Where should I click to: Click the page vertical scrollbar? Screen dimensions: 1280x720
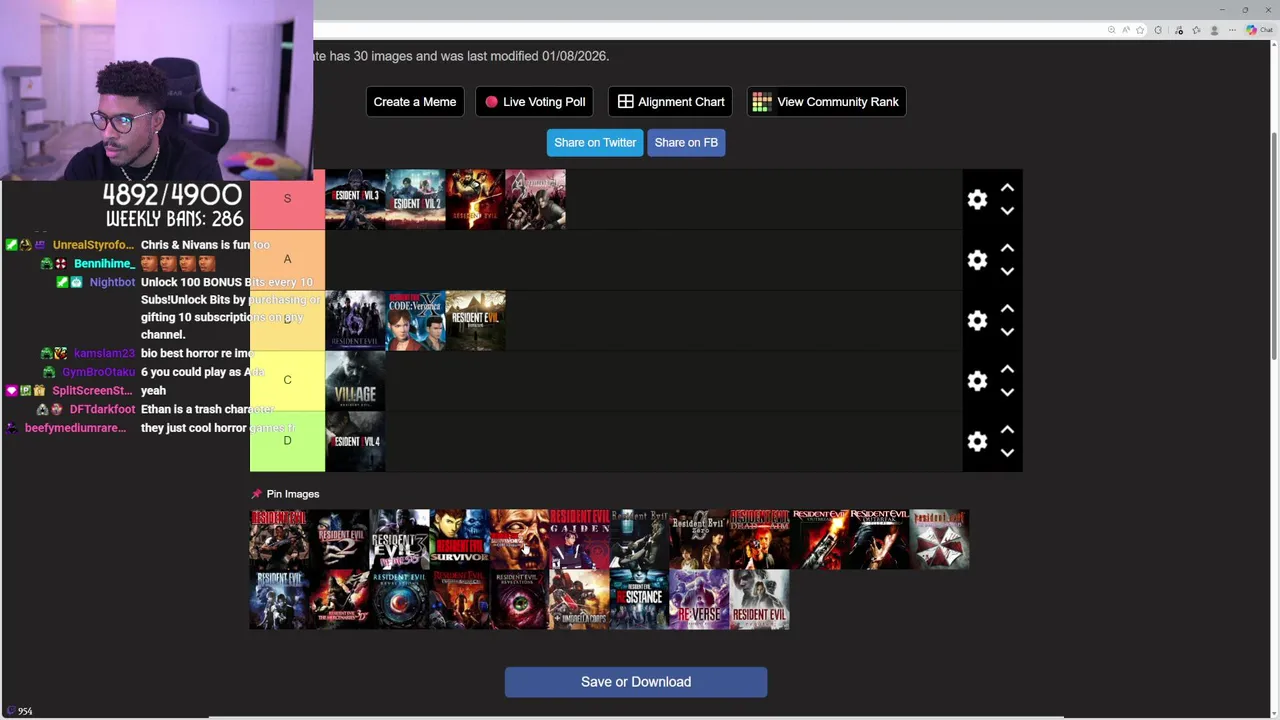click(1273, 245)
